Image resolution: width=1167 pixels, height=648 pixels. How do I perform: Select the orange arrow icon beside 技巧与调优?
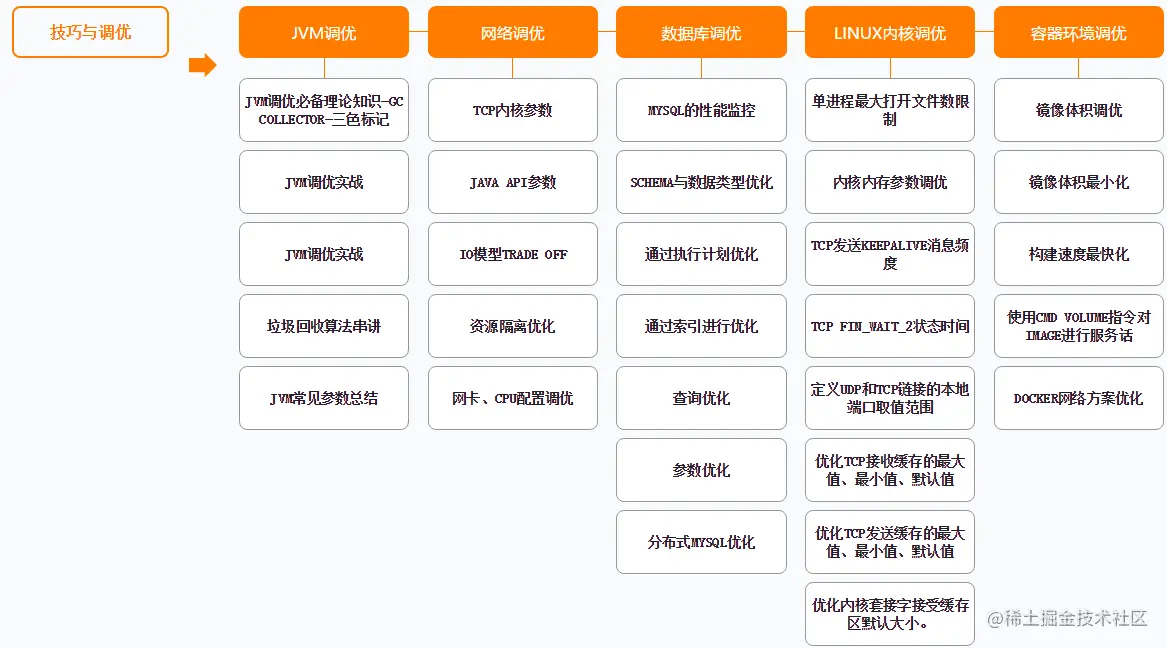coord(201,65)
